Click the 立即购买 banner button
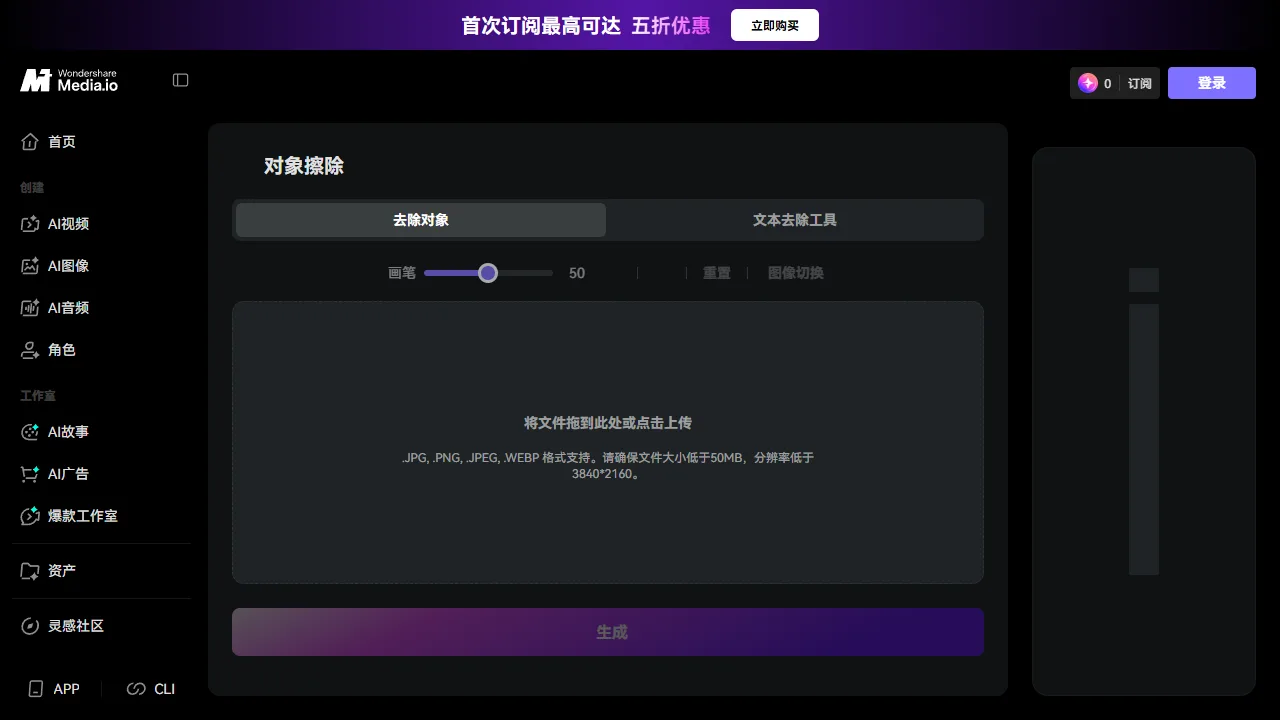The image size is (1280, 720). (x=775, y=25)
